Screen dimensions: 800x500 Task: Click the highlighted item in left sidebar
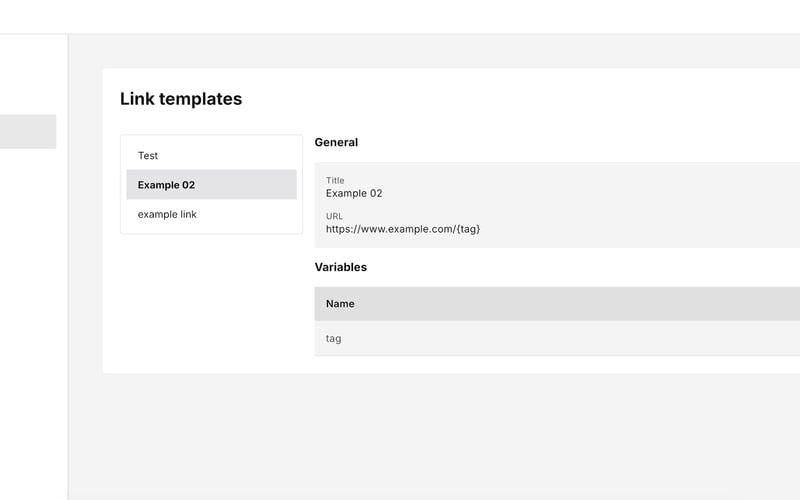coord(28,132)
